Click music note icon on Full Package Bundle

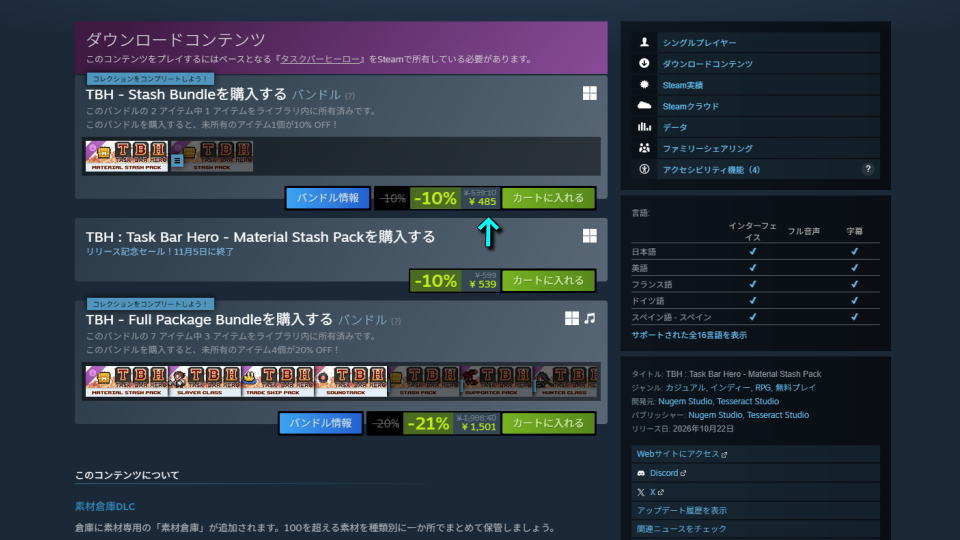pos(590,318)
